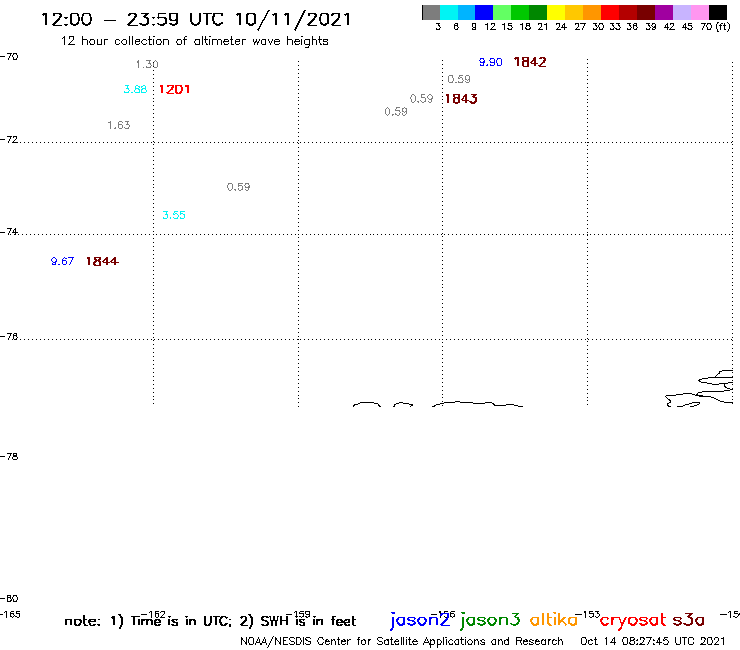This screenshot has width=740, height=650.
Task: Click the -72 latitude axis label
Action: [x=9, y=140]
